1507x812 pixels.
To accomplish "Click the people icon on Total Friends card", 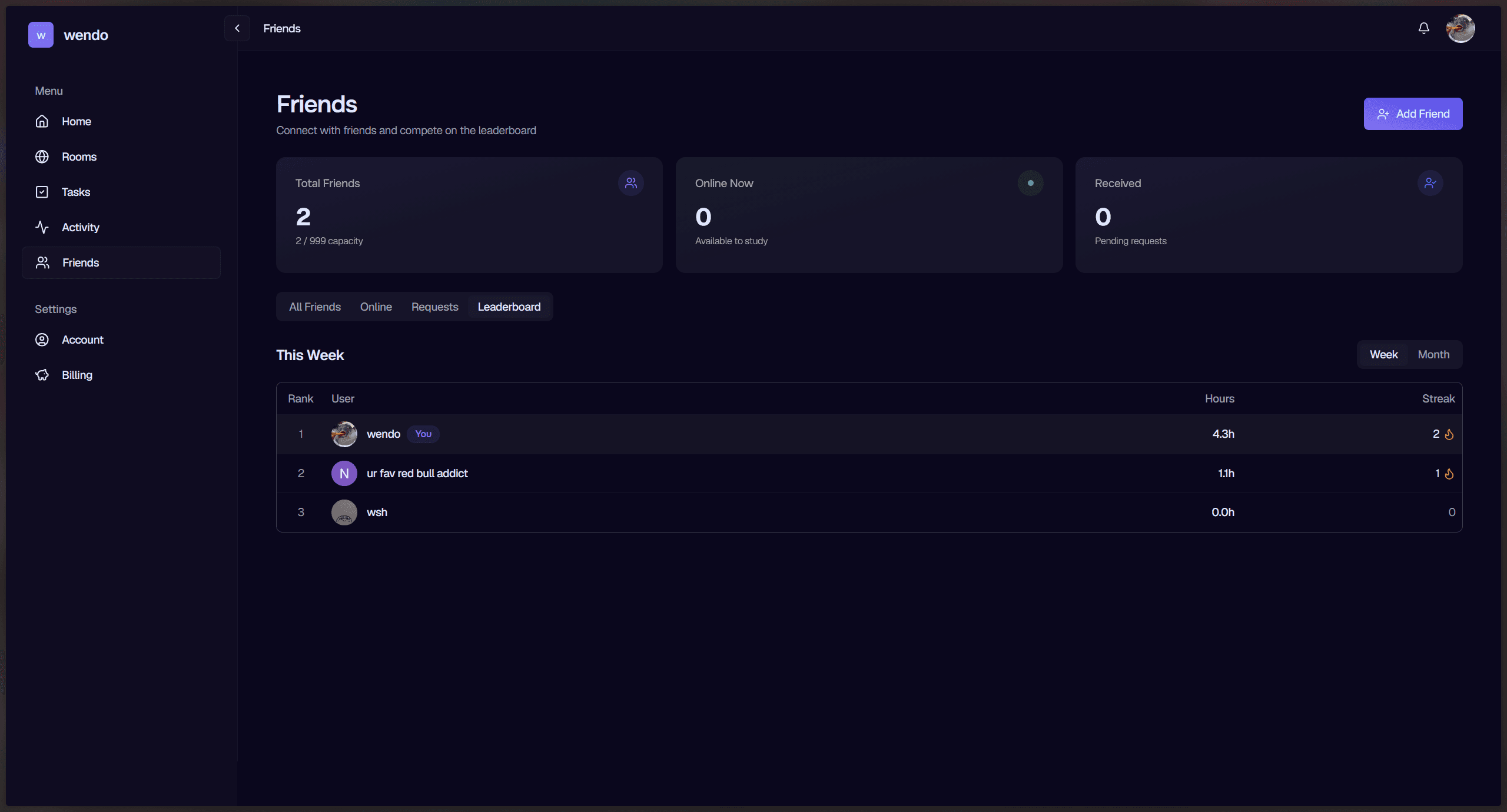I will pyautogui.click(x=630, y=183).
